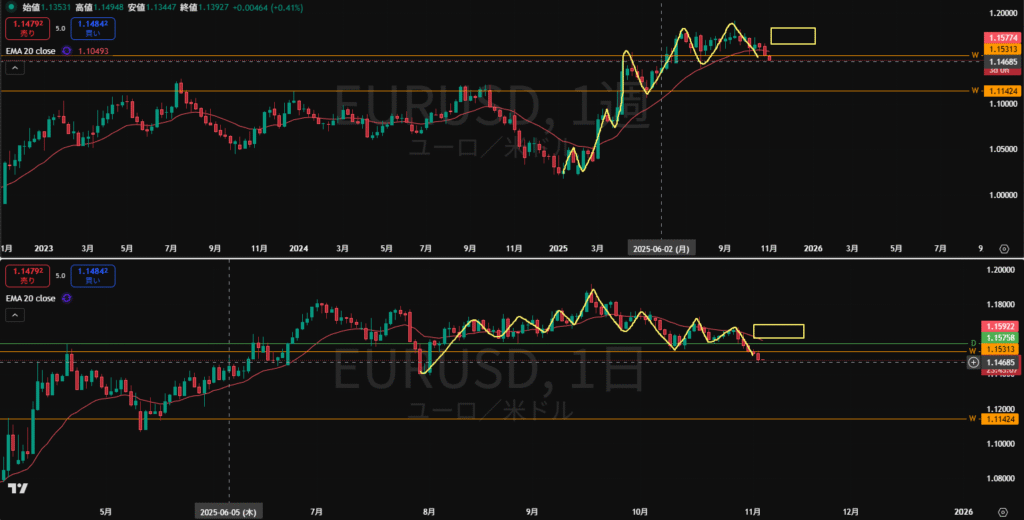This screenshot has width=1024, height=520.
Task: Collapse the daily chart indicator legend
Action: (x=15, y=315)
